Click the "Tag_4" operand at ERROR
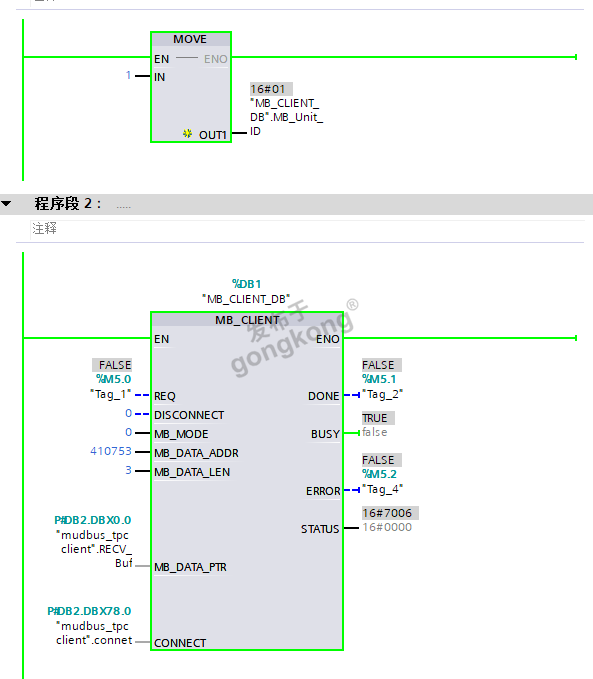Viewport: 593px width, 679px height. pyautogui.click(x=382, y=489)
